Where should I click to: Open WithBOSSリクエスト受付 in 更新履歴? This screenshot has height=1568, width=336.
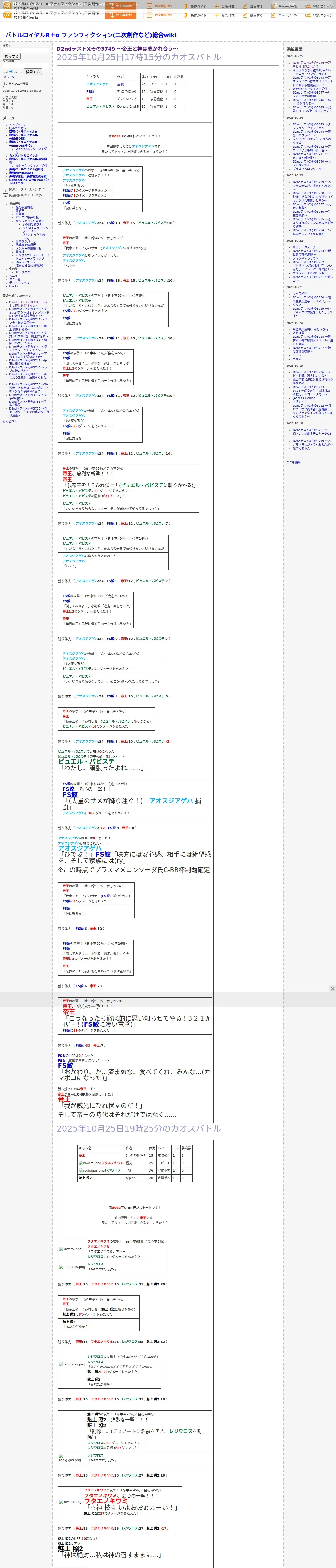click(x=310, y=89)
